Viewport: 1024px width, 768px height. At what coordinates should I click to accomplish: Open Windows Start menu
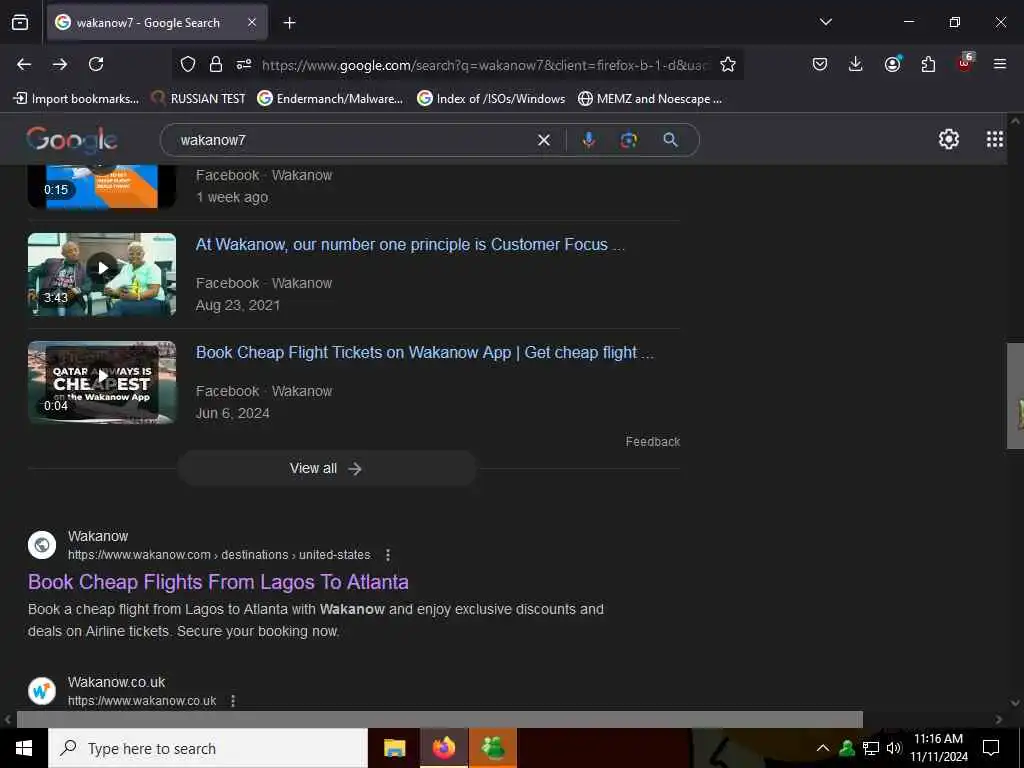pyautogui.click(x=24, y=748)
